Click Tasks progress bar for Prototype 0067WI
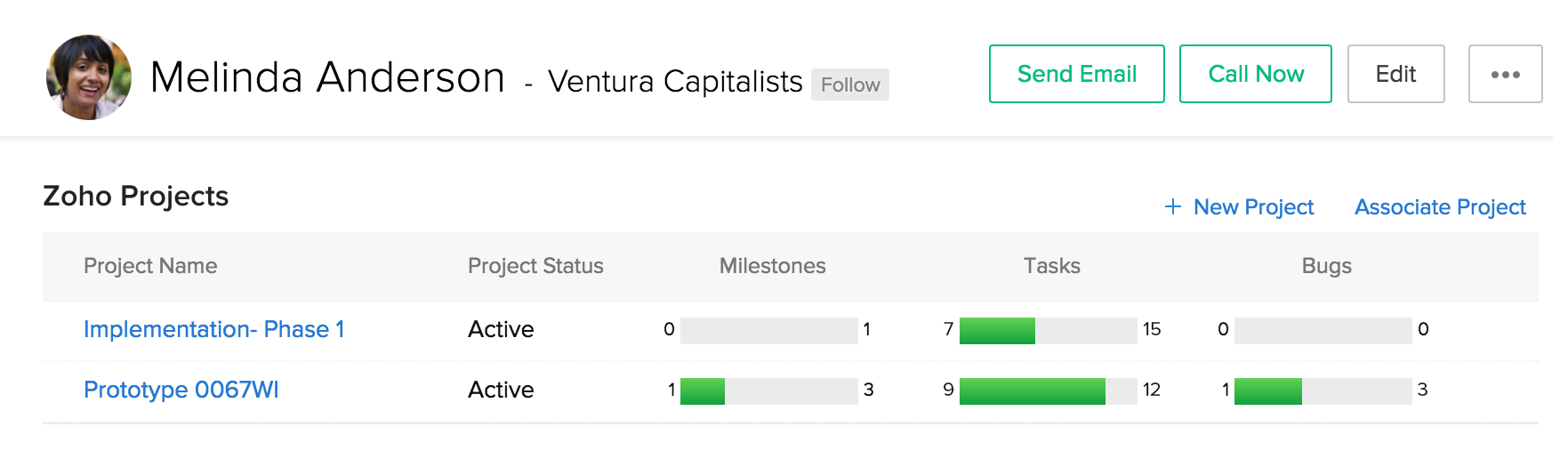Viewport: 1568px width, 451px height. 1048,391
